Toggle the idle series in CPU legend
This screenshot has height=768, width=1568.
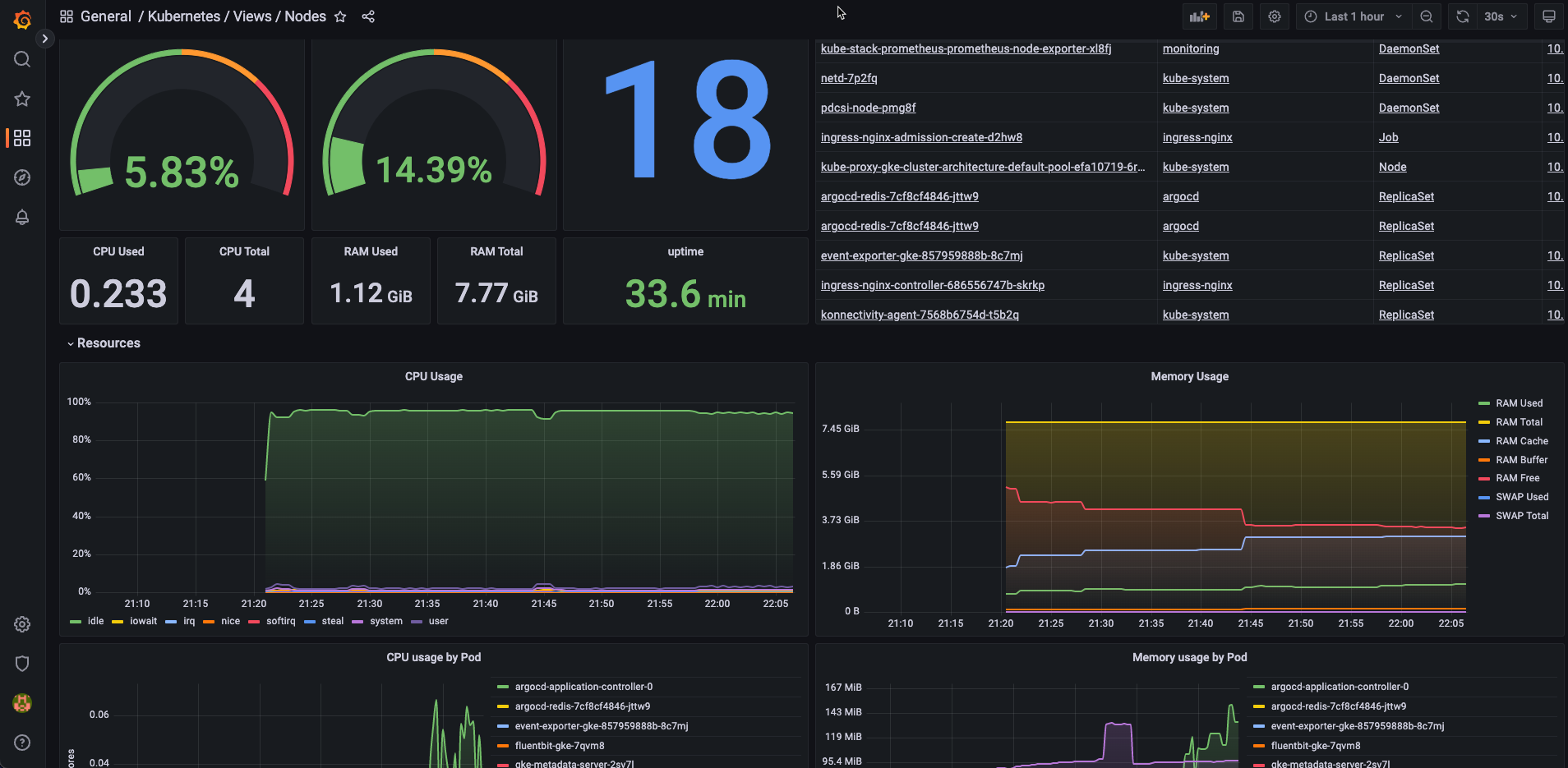[x=95, y=621]
